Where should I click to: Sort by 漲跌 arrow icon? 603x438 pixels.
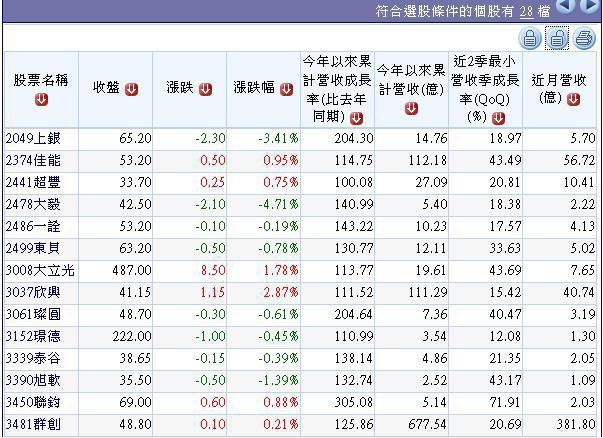[205, 89]
